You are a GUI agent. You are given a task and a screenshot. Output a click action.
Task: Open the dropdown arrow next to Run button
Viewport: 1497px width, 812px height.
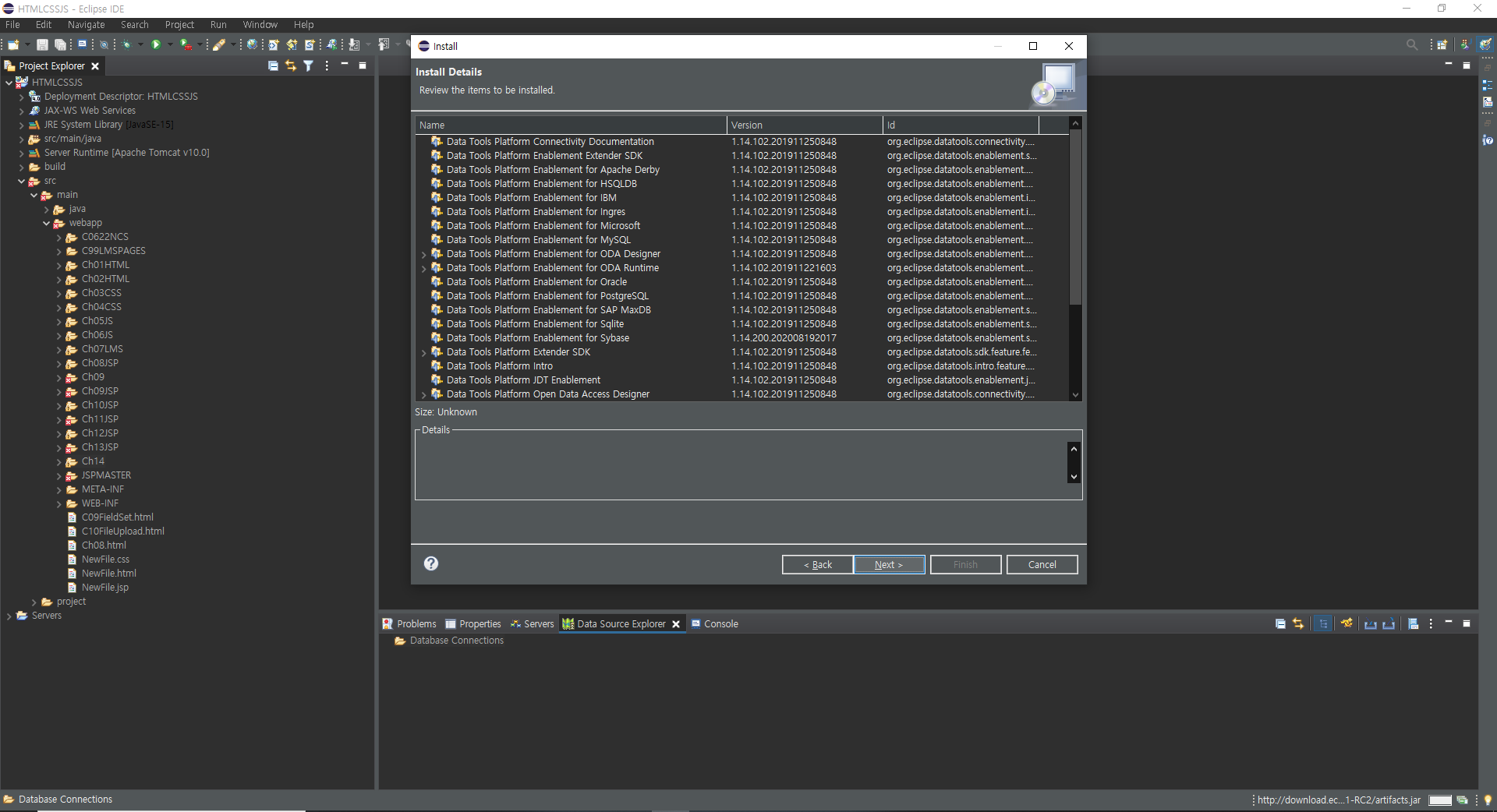[170, 45]
